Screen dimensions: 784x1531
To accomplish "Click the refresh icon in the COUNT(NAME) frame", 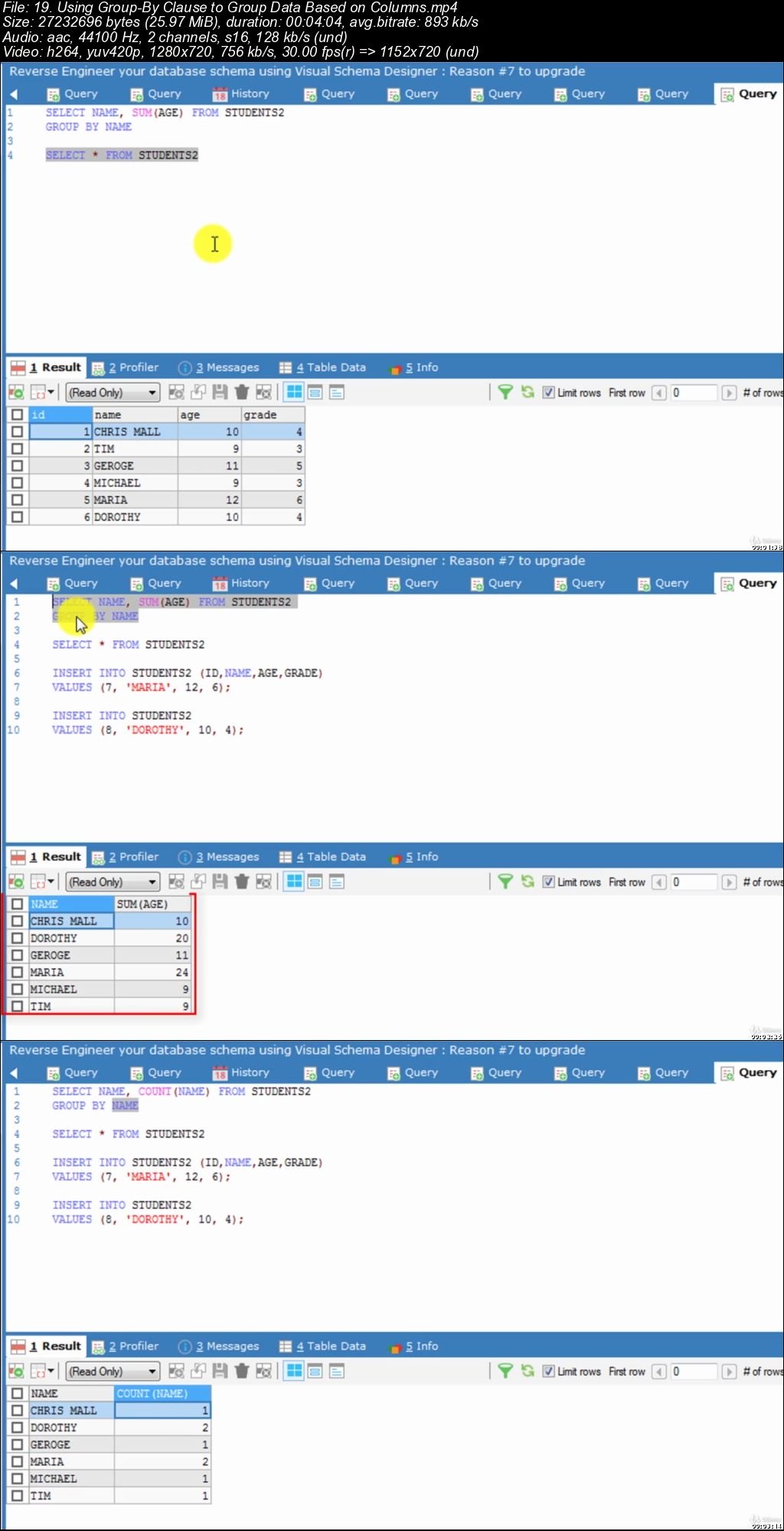I will 528,1371.
